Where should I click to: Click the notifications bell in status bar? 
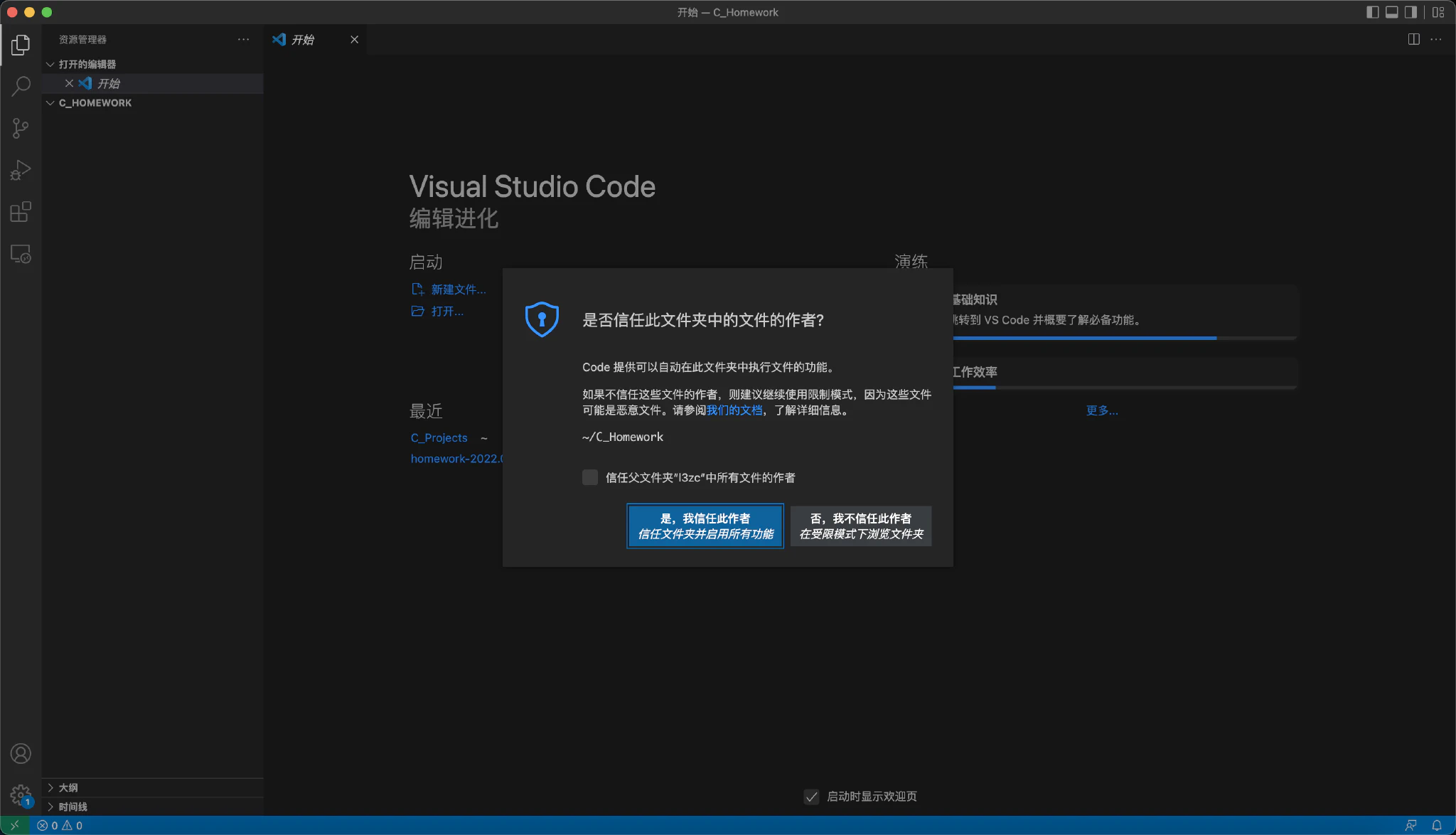click(x=1436, y=825)
